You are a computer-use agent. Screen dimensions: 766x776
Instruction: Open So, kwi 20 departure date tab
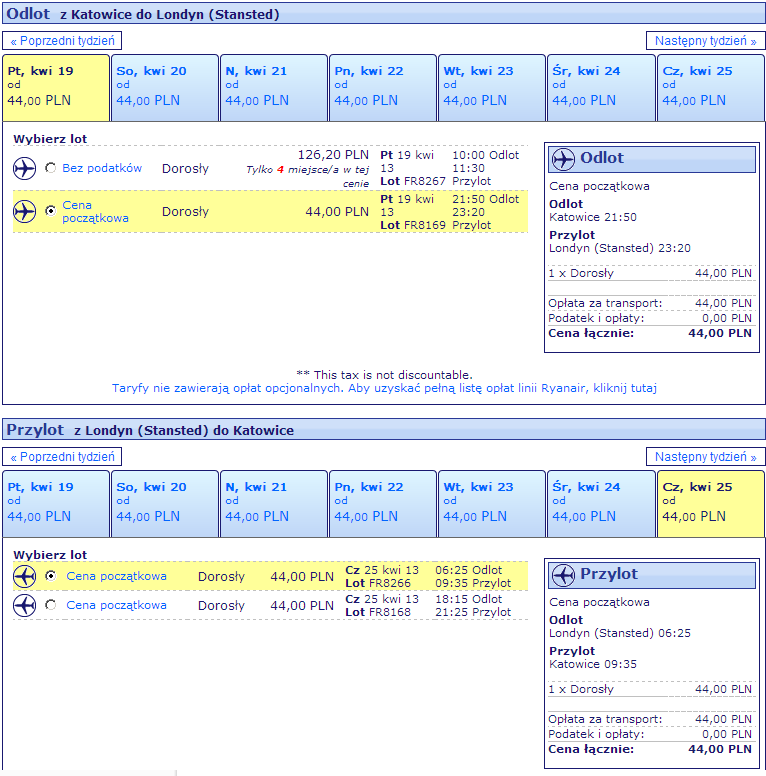(x=165, y=88)
